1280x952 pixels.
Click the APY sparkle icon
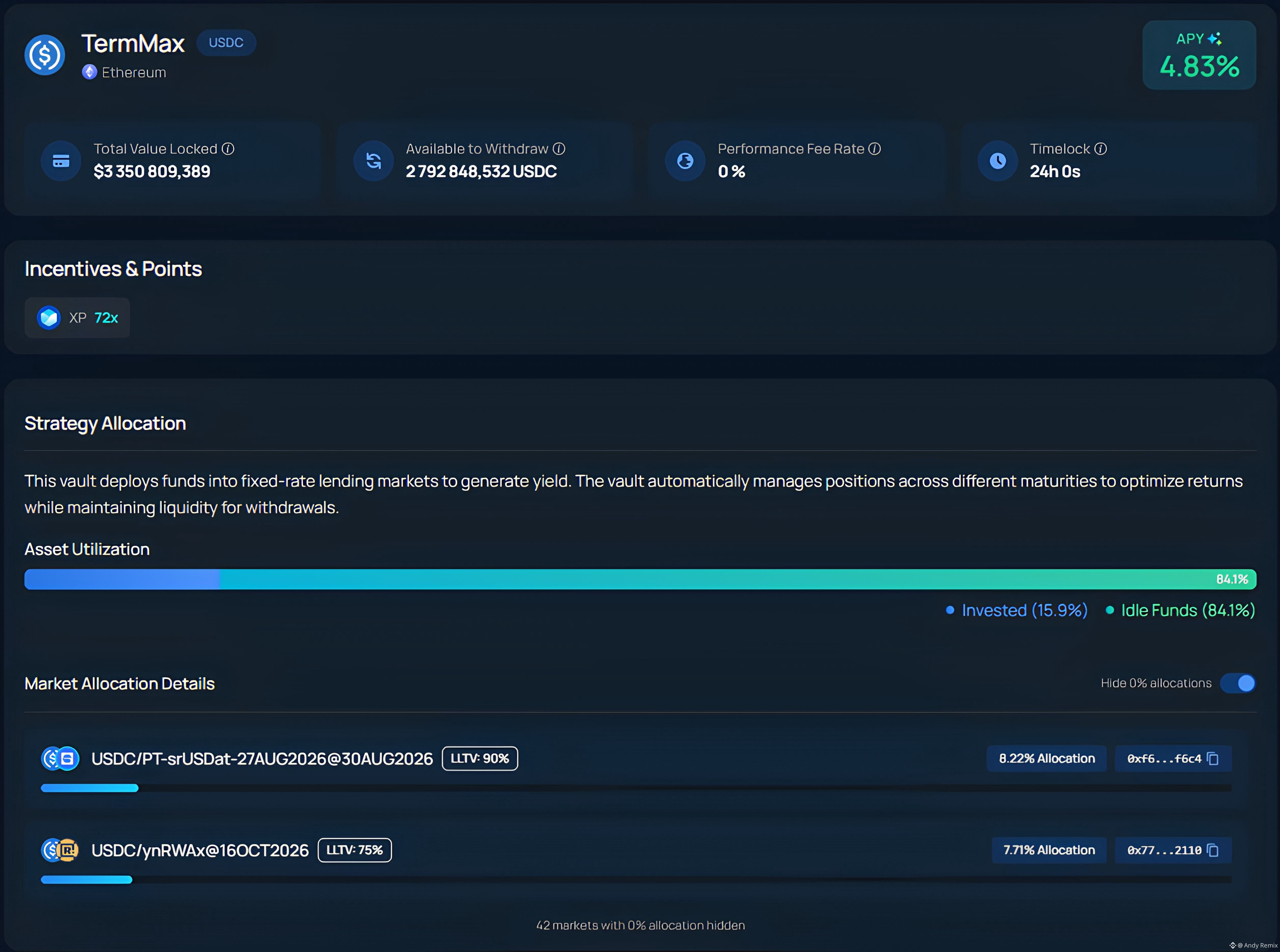click(1214, 39)
